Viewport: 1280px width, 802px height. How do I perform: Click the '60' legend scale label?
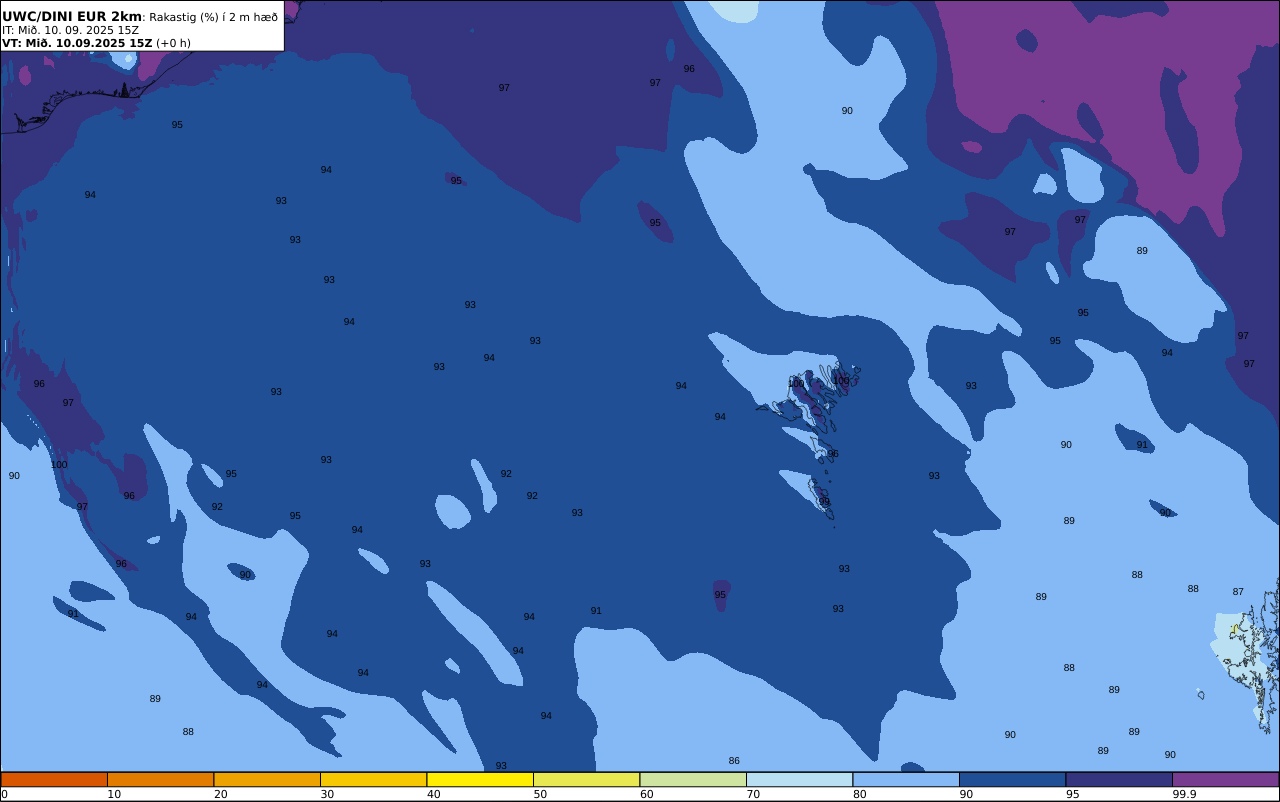click(646, 794)
